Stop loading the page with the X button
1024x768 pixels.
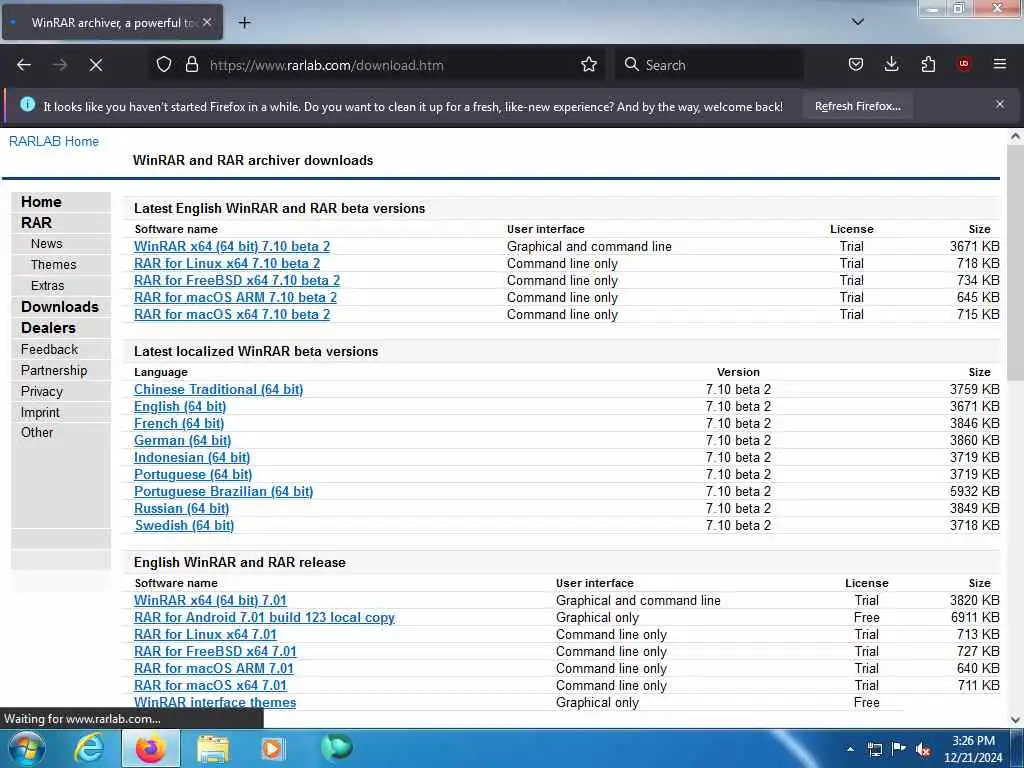96,65
